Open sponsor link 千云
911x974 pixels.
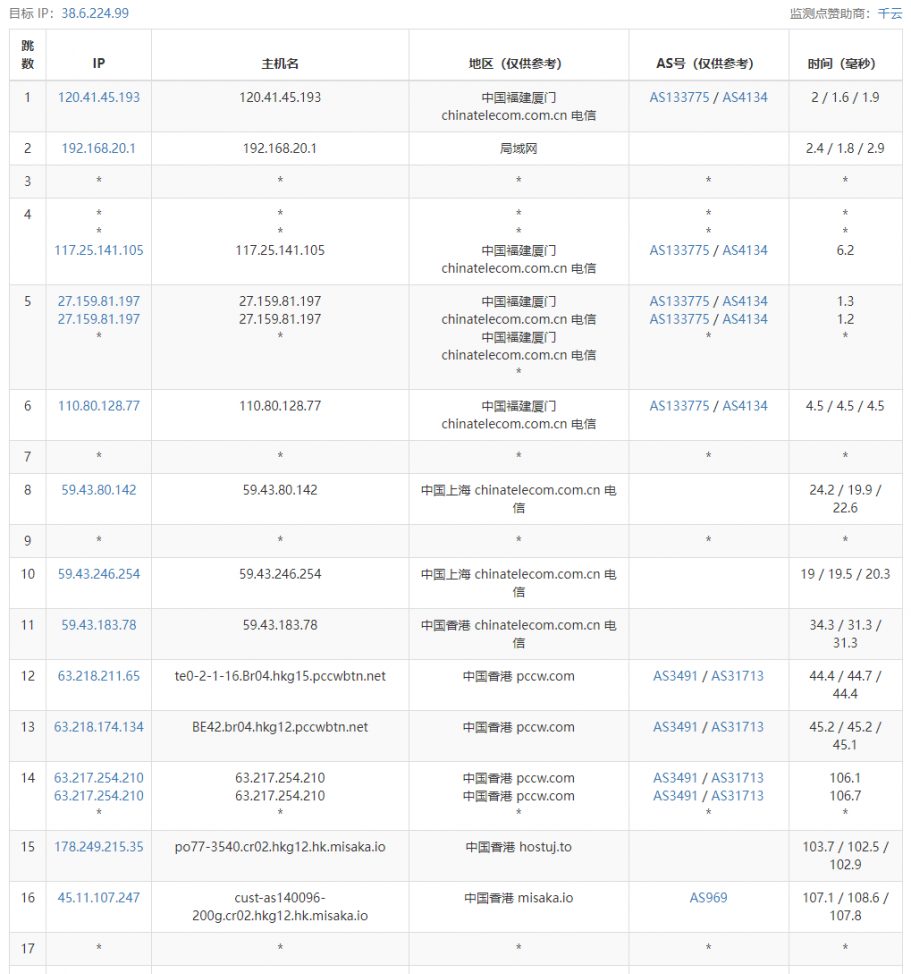889,13
